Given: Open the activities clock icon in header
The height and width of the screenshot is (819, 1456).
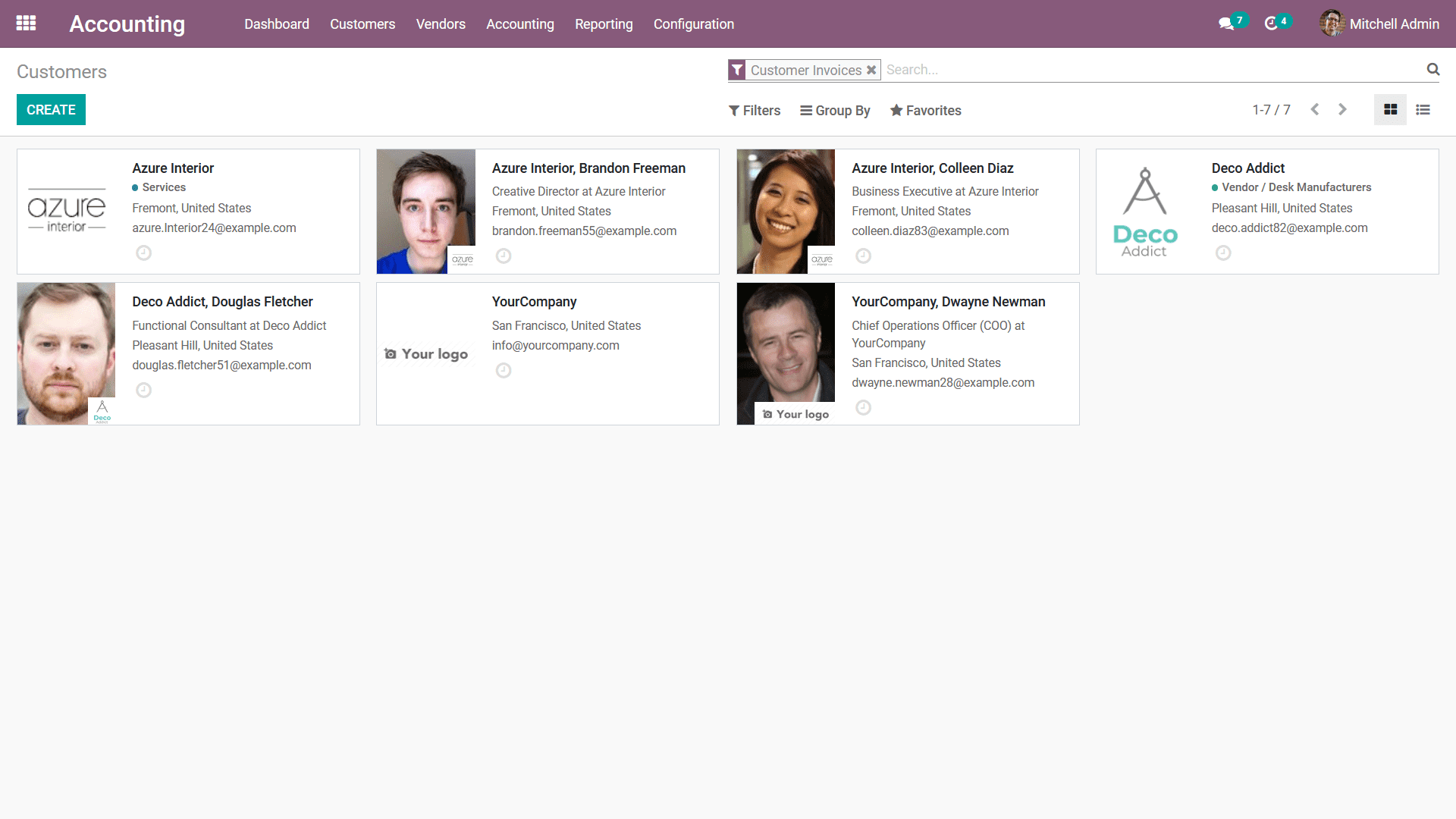Looking at the screenshot, I should click(1272, 24).
